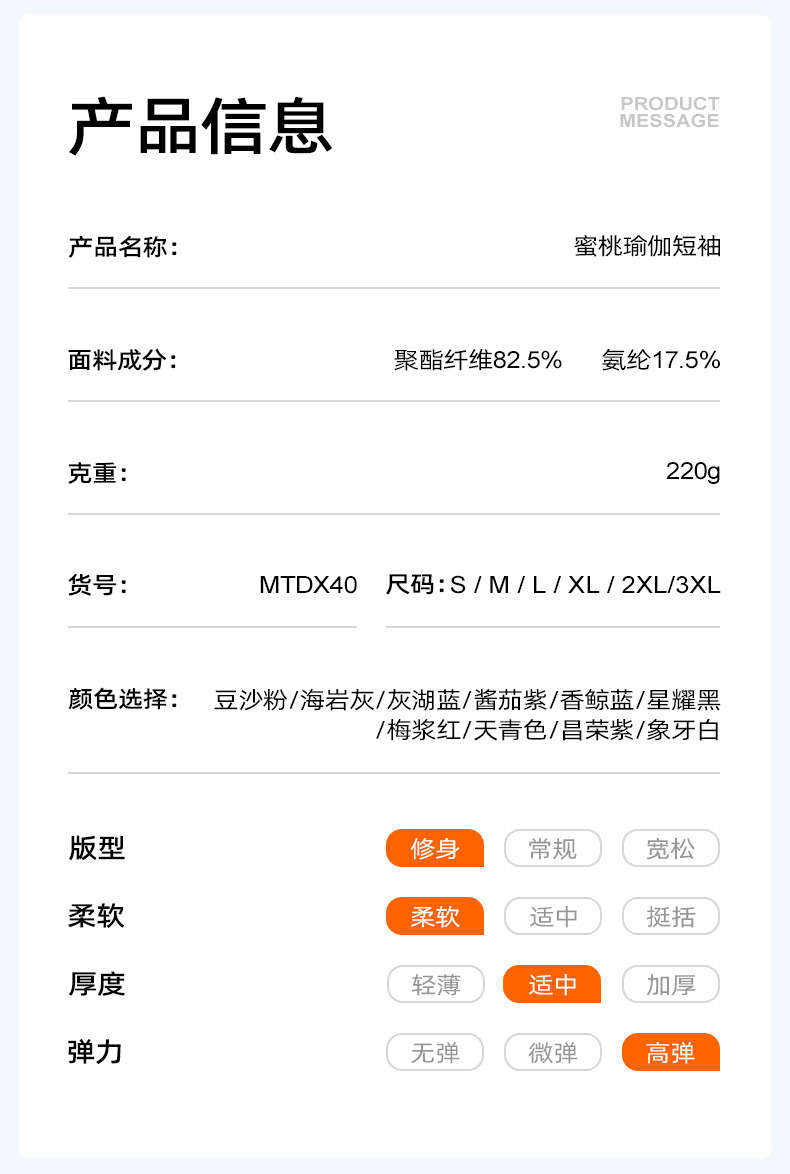This screenshot has height=1174, width=790.
Task: Click the 氨纶17.5% composition text
Action: (x=661, y=360)
